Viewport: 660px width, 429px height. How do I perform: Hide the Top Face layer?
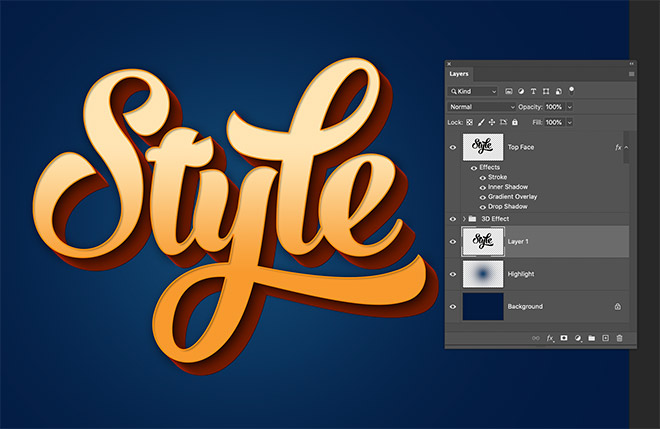point(453,147)
